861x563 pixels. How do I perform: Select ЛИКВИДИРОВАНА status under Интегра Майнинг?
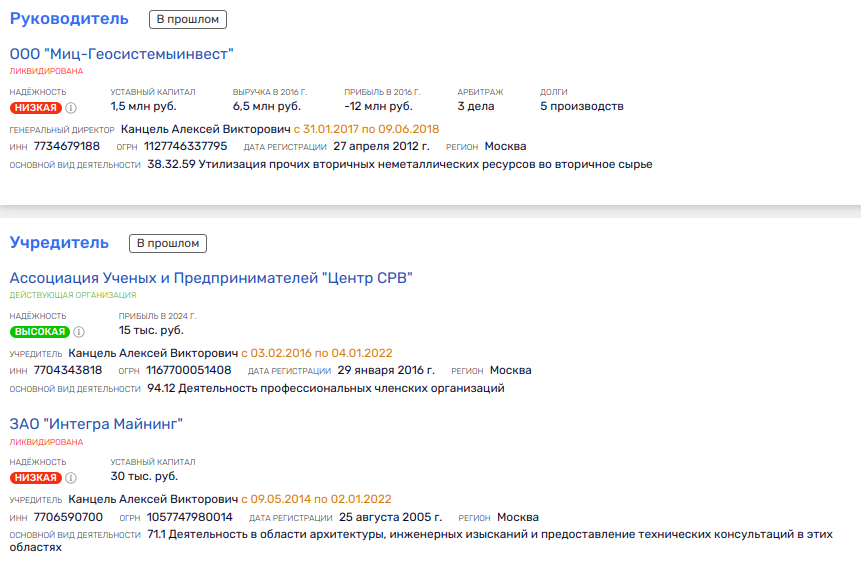point(47,442)
